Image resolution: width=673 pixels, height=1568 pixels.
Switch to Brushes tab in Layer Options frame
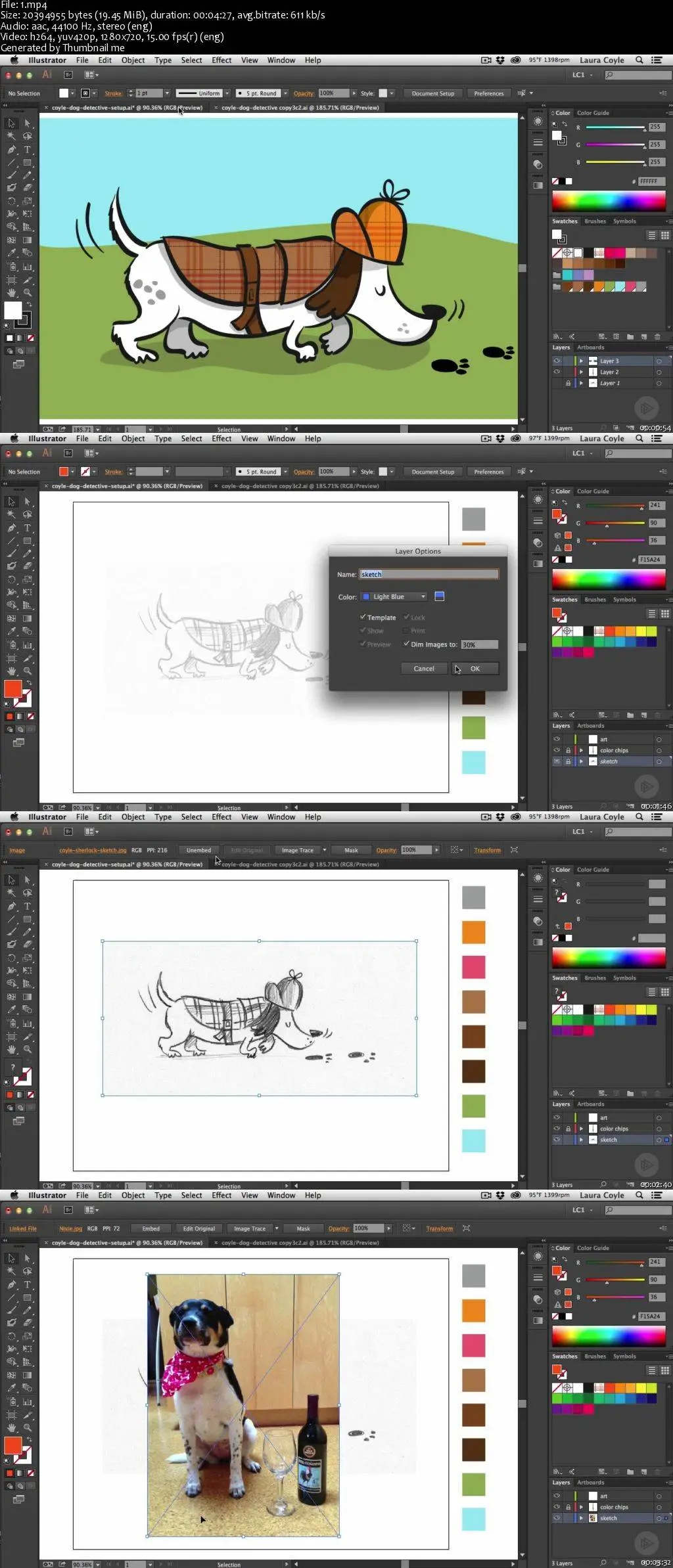595,600
